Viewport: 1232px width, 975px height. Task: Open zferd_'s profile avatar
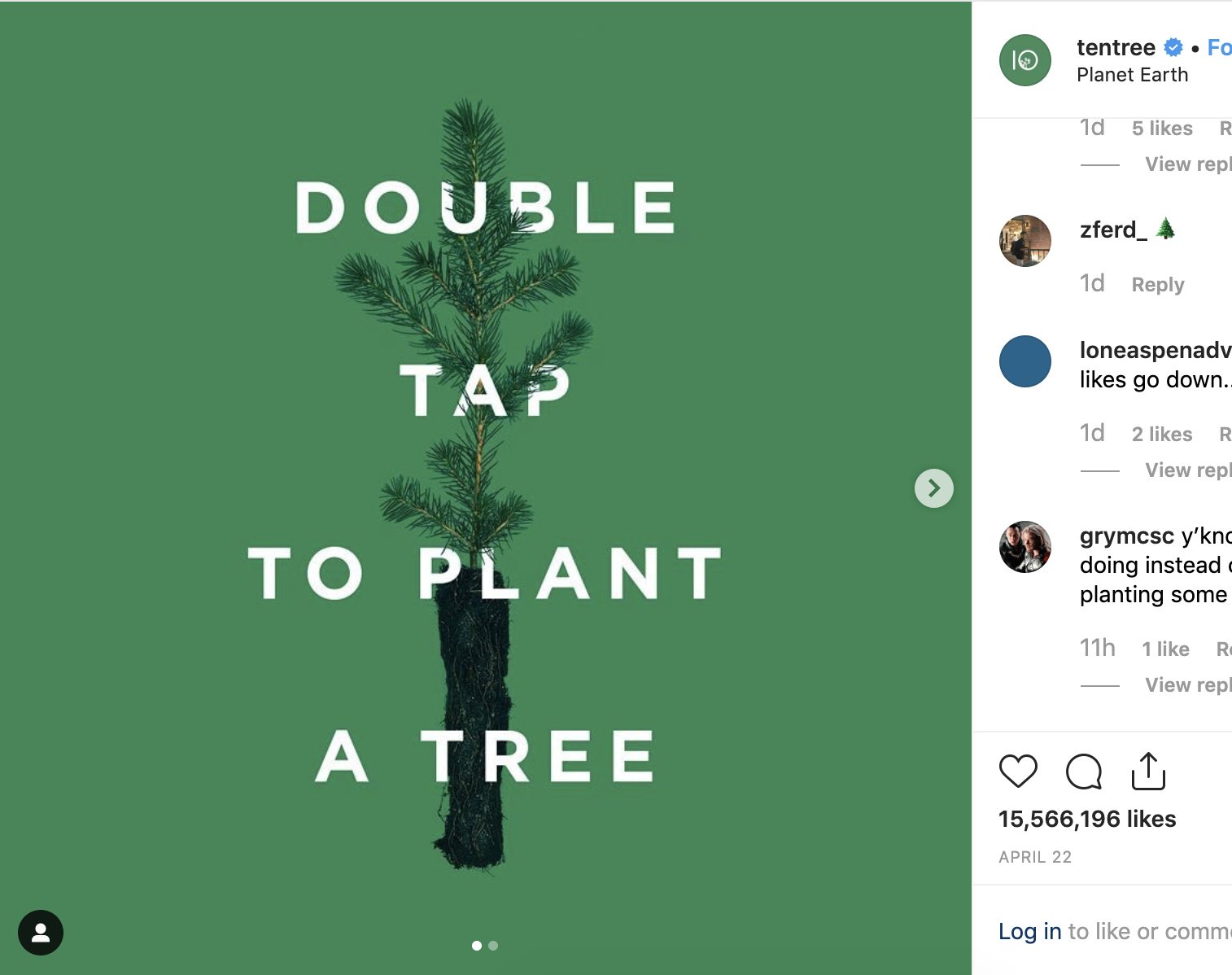point(1024,241)
